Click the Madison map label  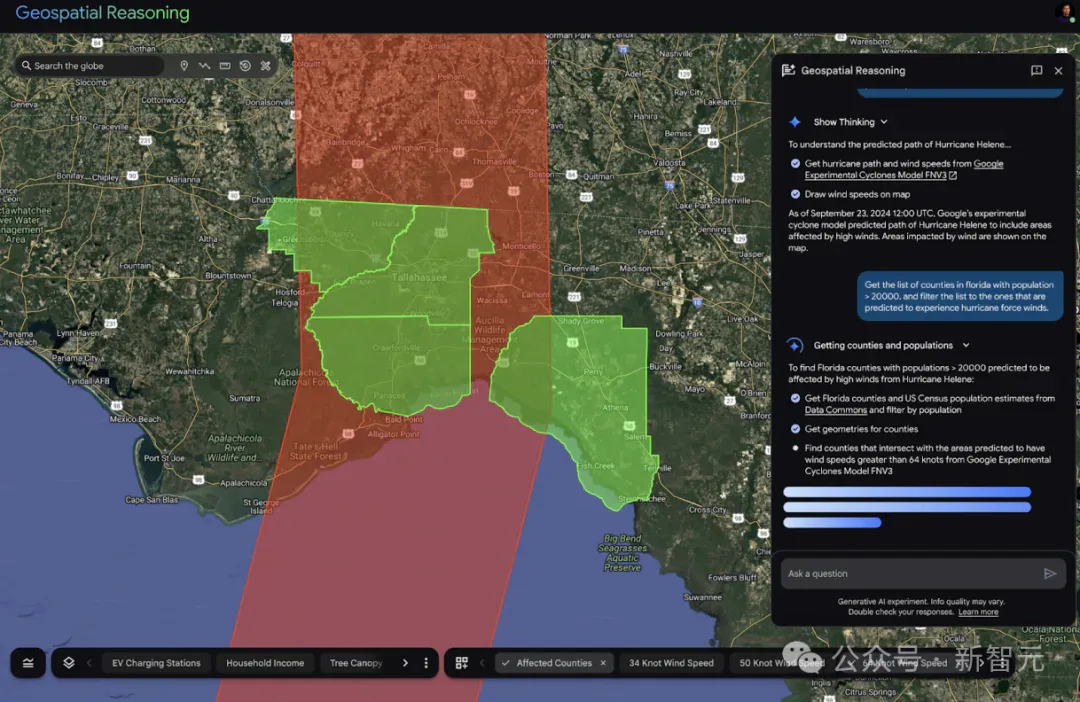[x=635, y=268]
